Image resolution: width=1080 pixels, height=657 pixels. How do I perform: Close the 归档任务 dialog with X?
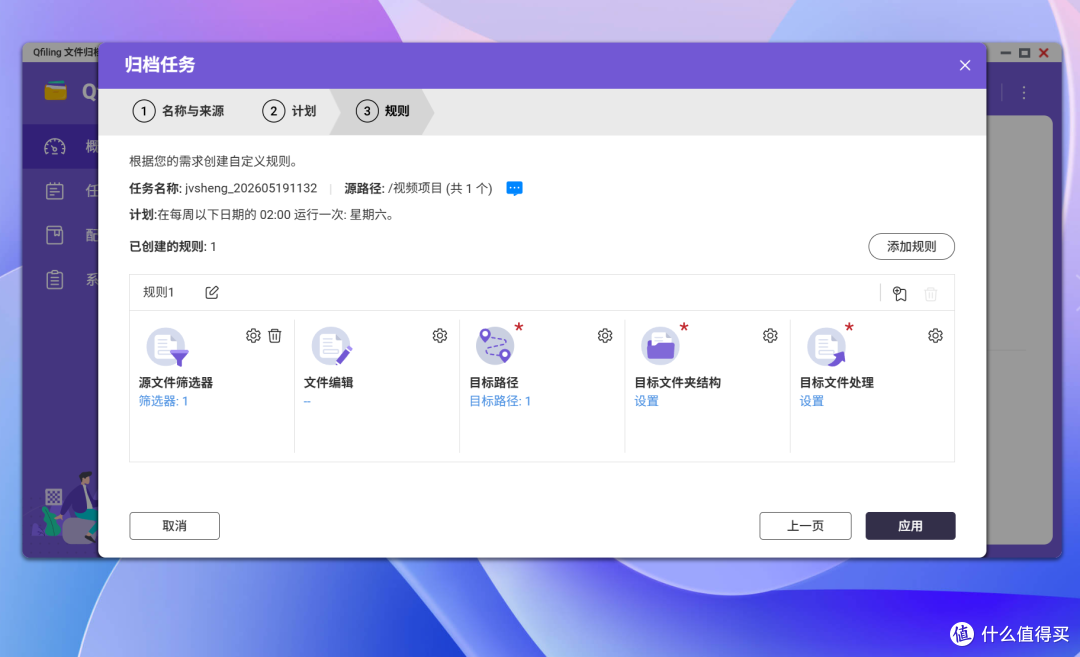pos(965,65)
